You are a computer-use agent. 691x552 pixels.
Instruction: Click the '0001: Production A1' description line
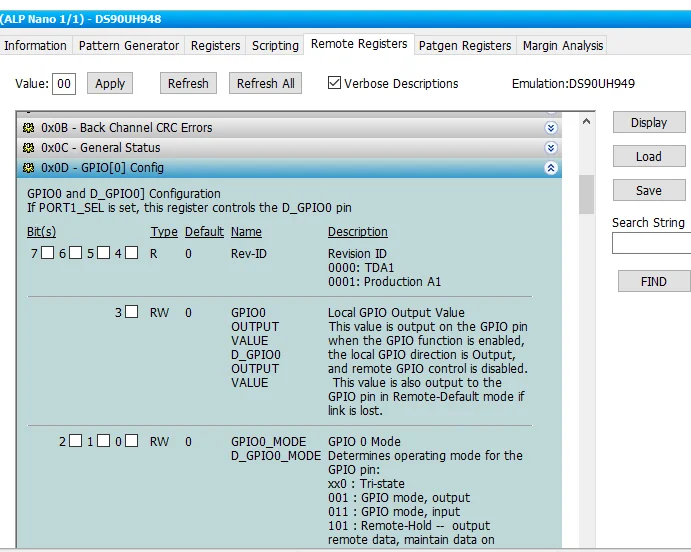(x=384, y=282)
